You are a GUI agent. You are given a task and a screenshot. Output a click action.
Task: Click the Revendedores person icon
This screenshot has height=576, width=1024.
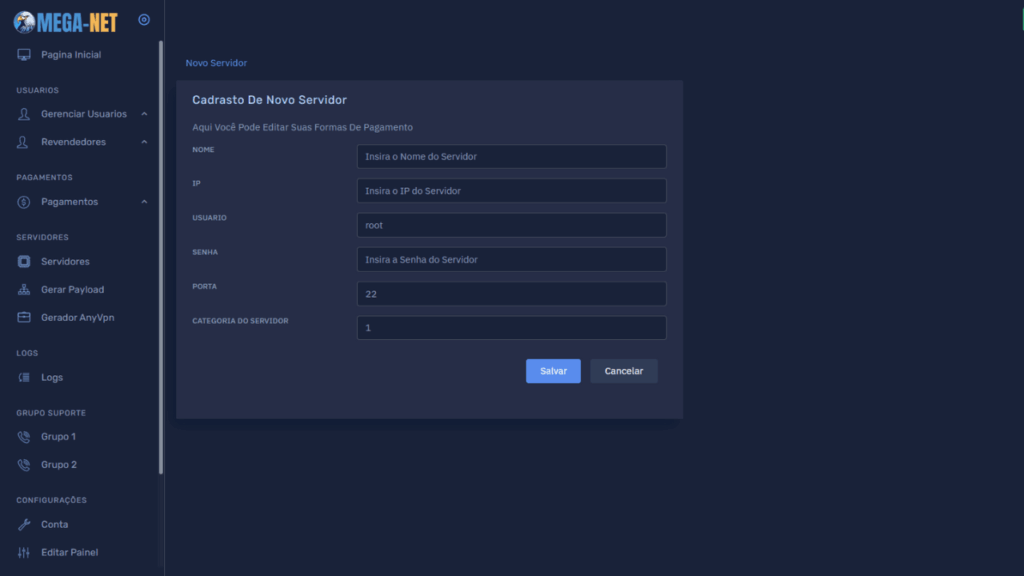[23, 142]
